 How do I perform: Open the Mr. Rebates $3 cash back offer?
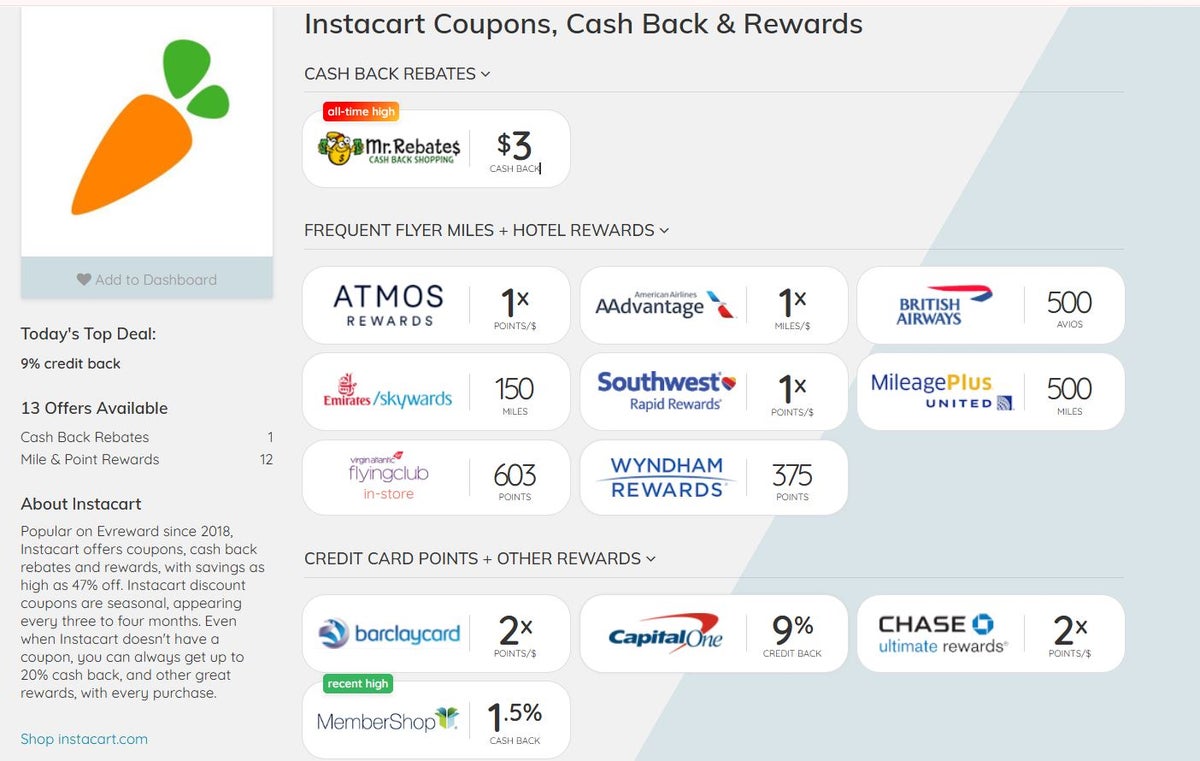tap(436, 147)
